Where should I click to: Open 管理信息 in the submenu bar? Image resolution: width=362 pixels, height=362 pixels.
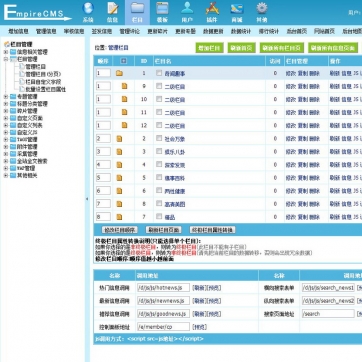(x=46, y=31)
